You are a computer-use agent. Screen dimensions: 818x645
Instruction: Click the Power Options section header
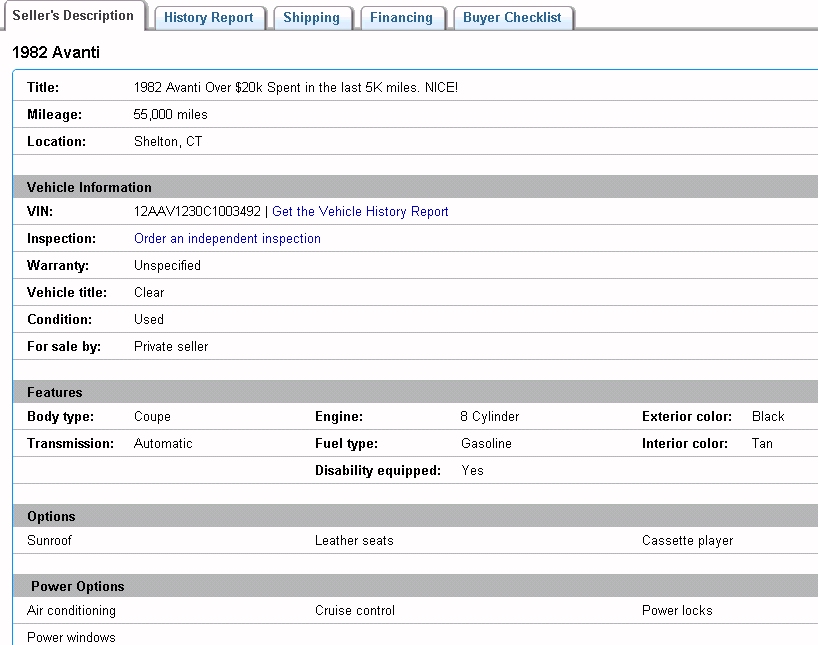point(78,587)
